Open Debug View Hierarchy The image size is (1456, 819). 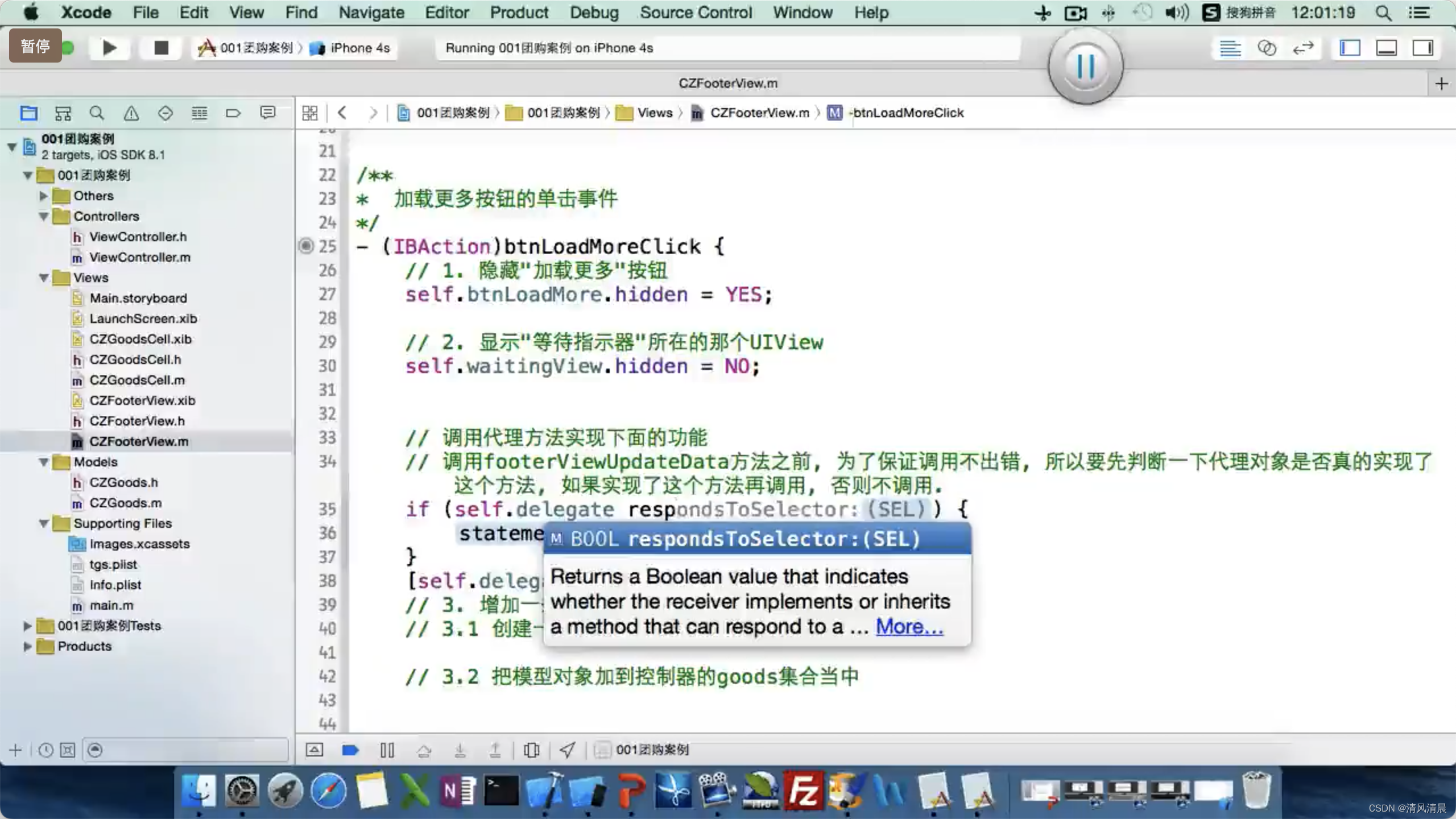[531, 750]
